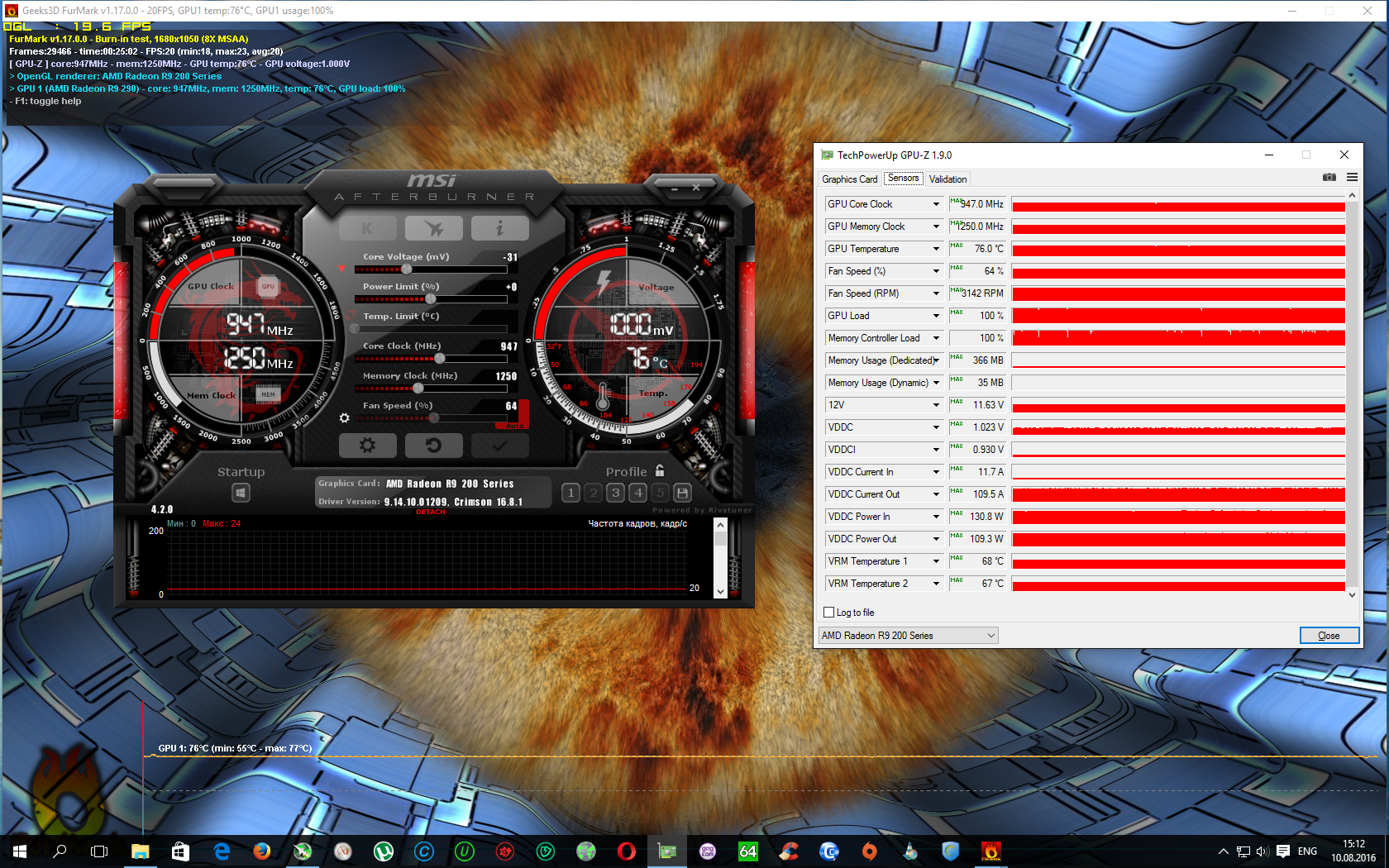The width and height of the screenshot is (1389, 868).
Task: Launch Opera browser from the taskbar
Action: 627,851
